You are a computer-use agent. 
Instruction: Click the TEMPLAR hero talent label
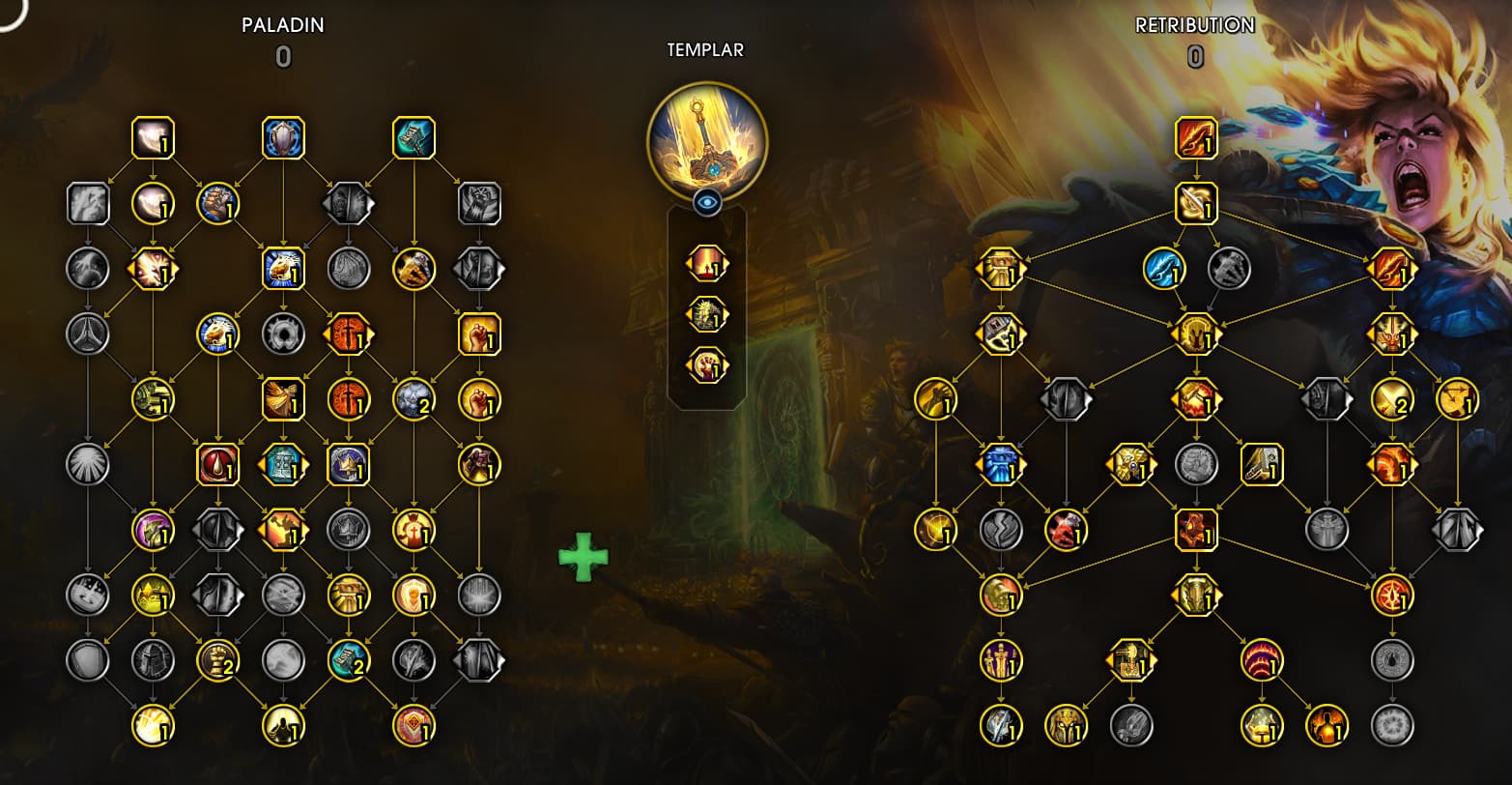click(x=706, y=50)
